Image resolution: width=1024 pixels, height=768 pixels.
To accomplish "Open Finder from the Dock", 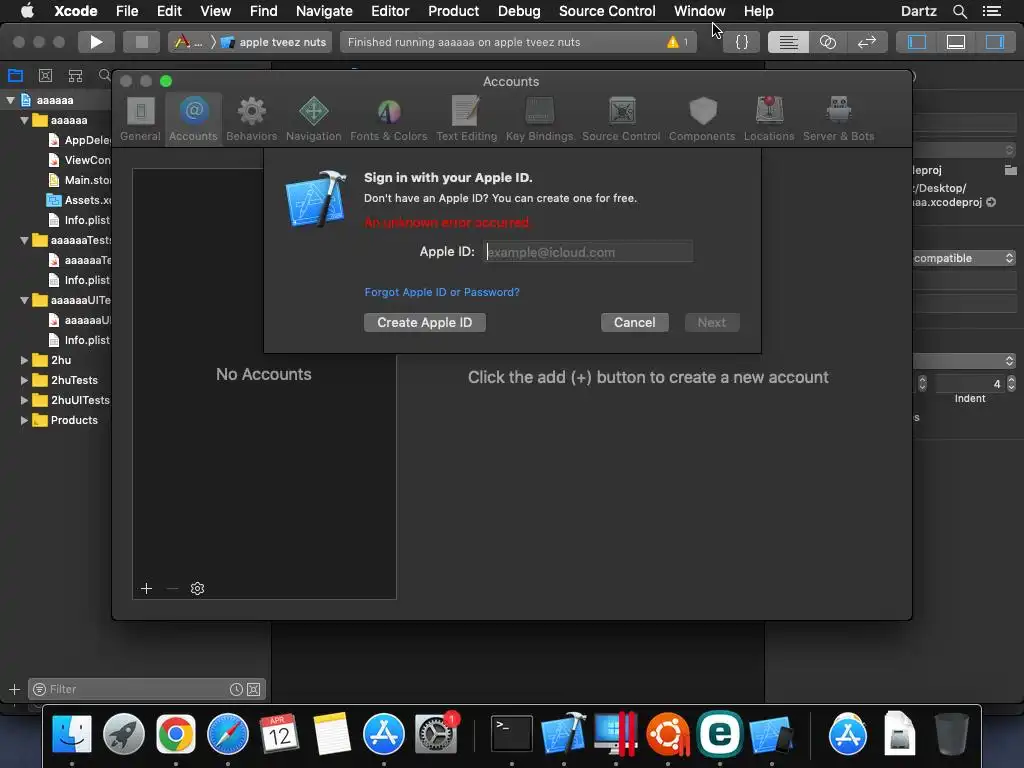I will point(71,734).
